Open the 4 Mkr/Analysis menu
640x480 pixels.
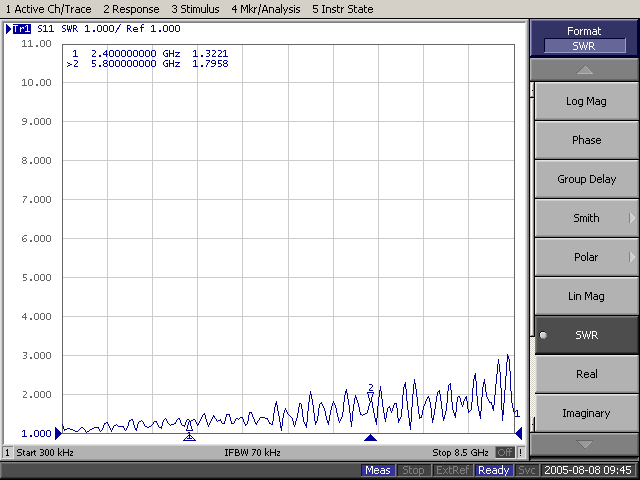pos(266,9)
